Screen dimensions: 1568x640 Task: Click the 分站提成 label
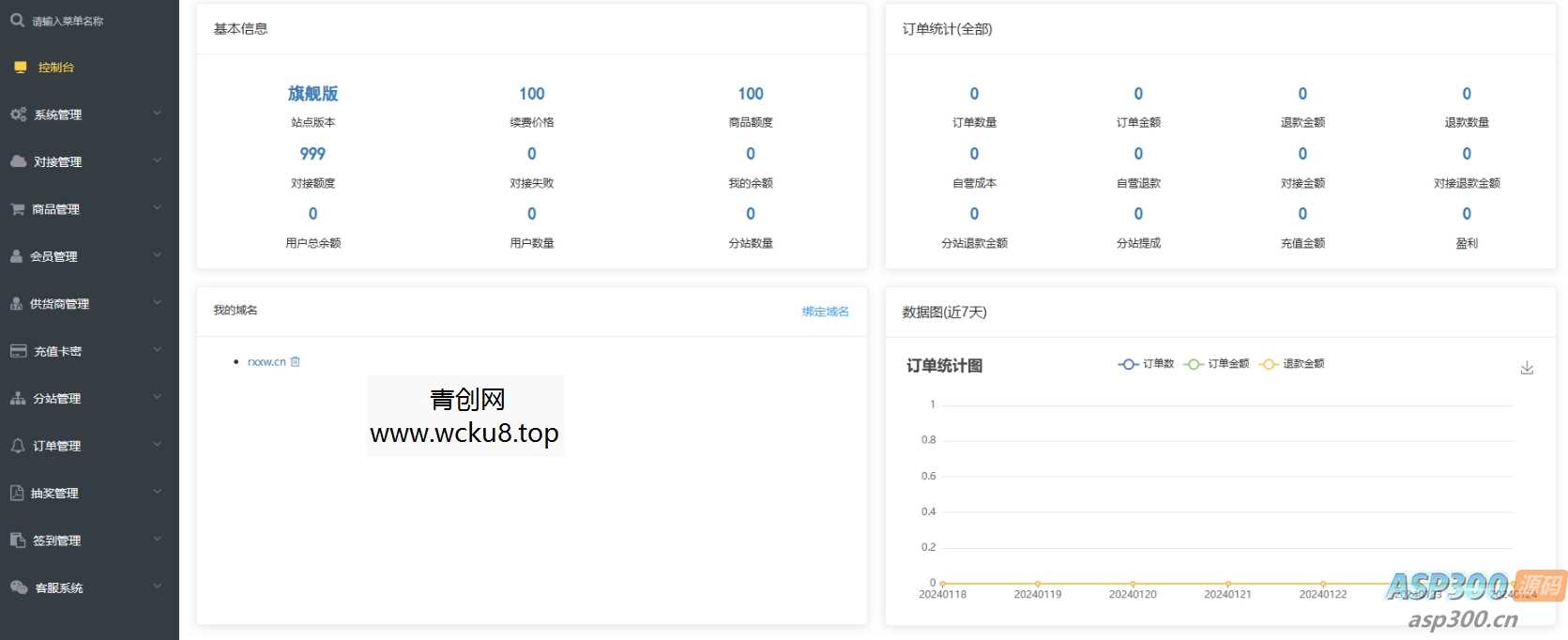[x=1138, y=243]
